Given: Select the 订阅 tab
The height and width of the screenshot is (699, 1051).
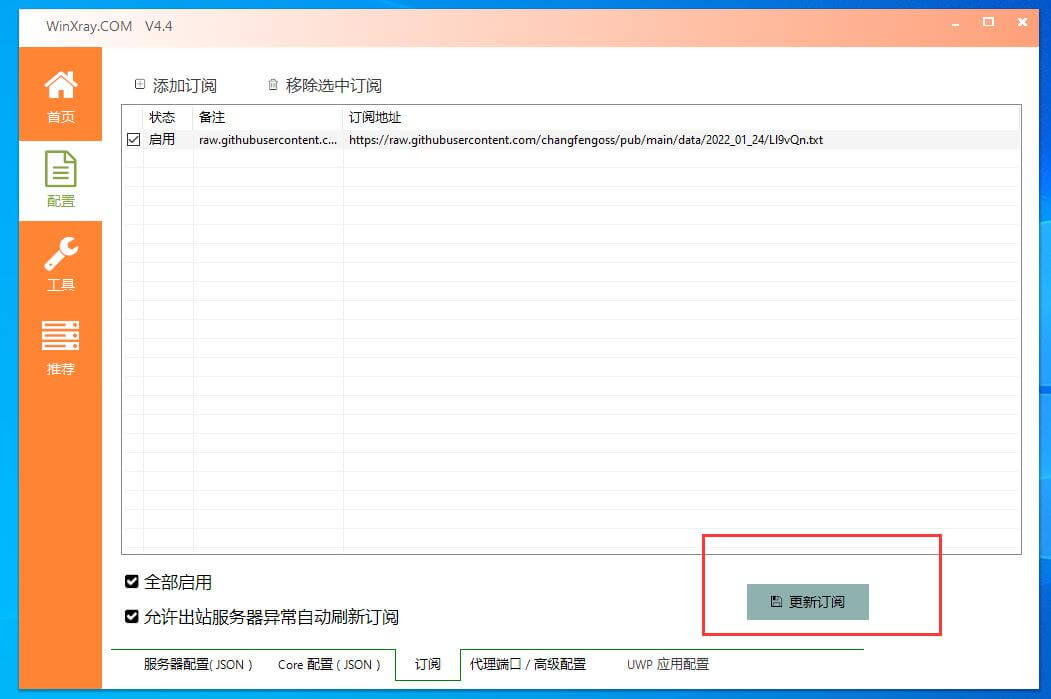Looking at the screenshot, I should [428, 664].
